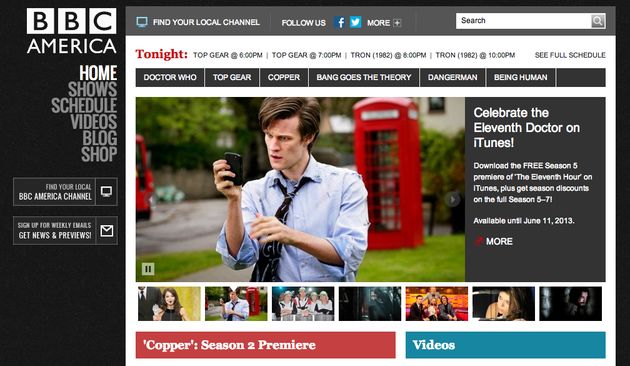The height and width of the screenshot is (366, 630).
Task: Click the search magnifier button
Action: (x=598, y=21)
